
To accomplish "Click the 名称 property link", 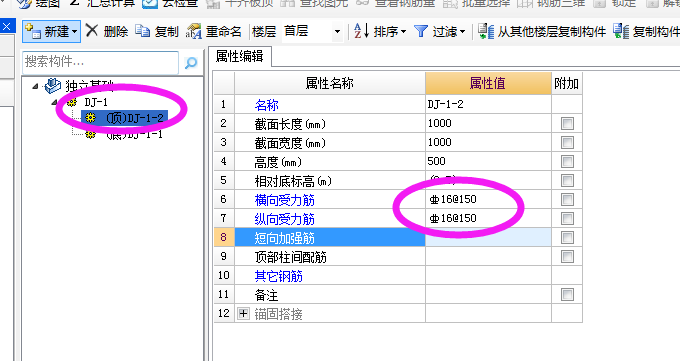I will 266,105.
